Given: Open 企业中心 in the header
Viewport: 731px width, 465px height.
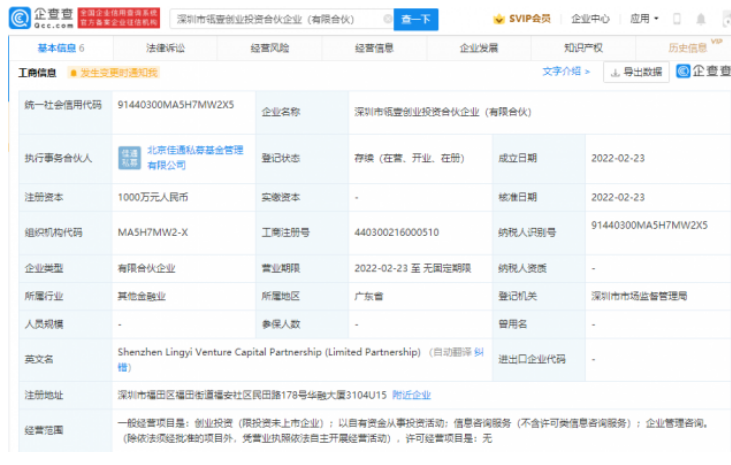Looking at the screenshot, I should [x=590, y=19].
